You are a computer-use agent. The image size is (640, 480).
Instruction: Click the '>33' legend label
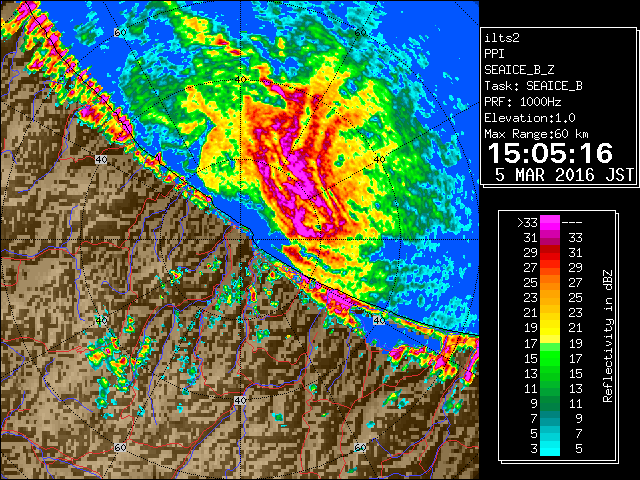pos(527,223)
